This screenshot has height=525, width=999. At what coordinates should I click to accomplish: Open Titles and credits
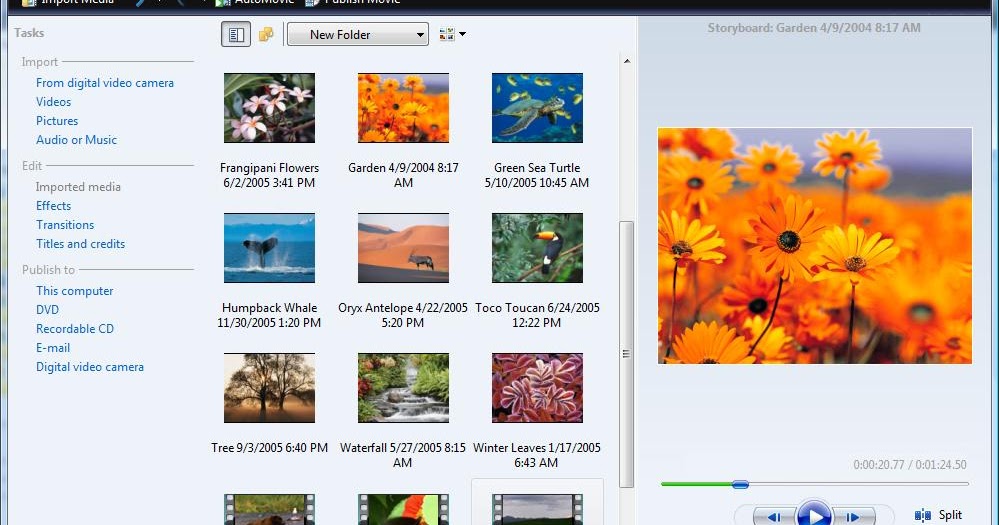(80, 244)
